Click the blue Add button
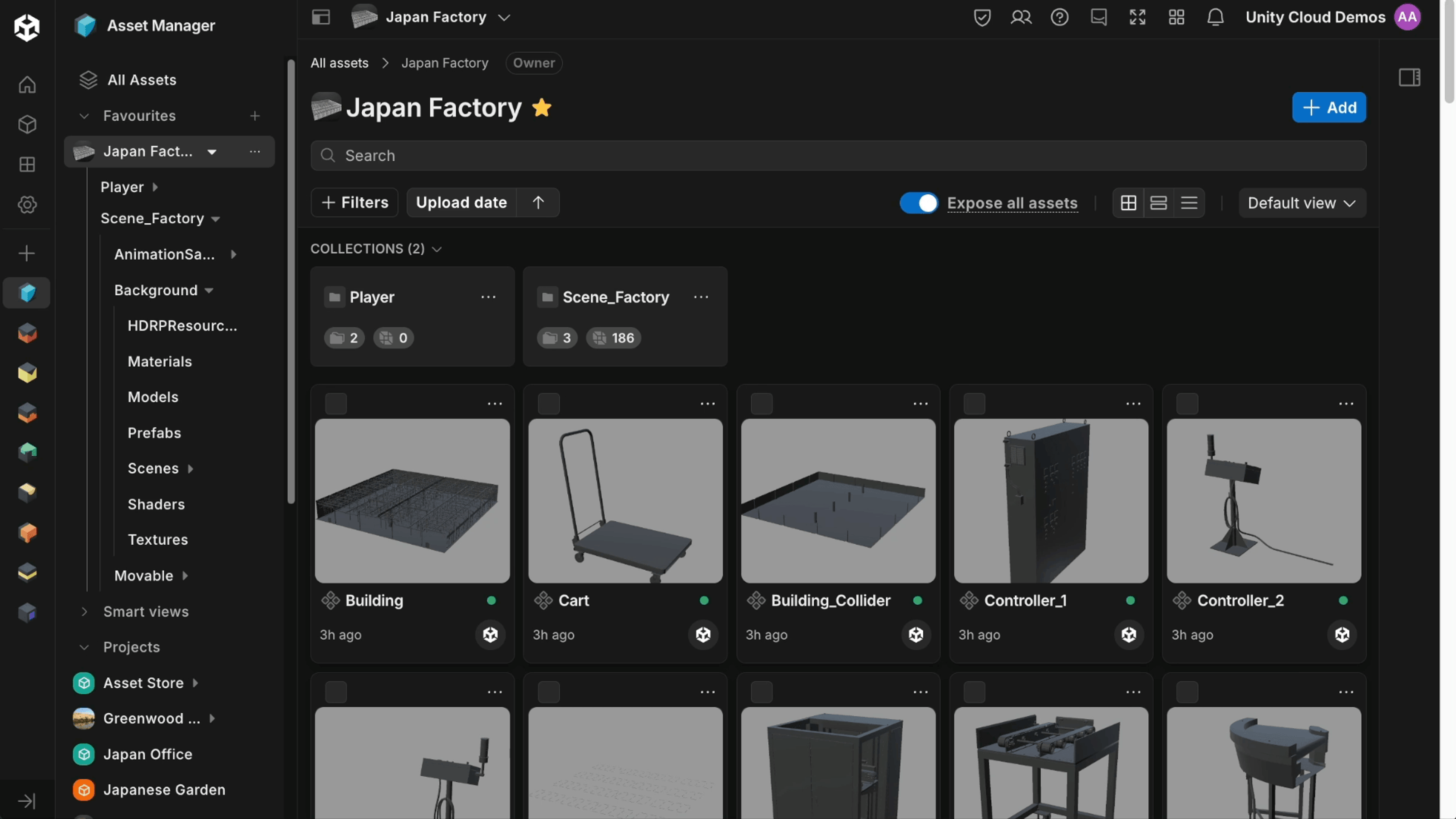The width and height of the screenshot is (1456, 819). tap(1329, 108)
